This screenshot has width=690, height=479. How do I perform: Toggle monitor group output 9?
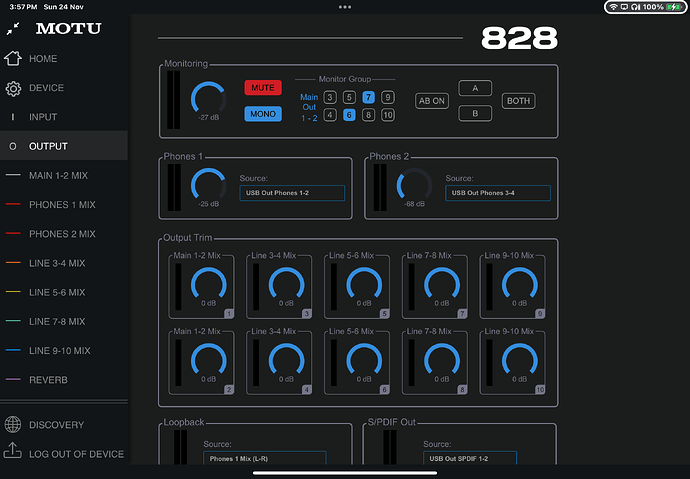[388, 97]
